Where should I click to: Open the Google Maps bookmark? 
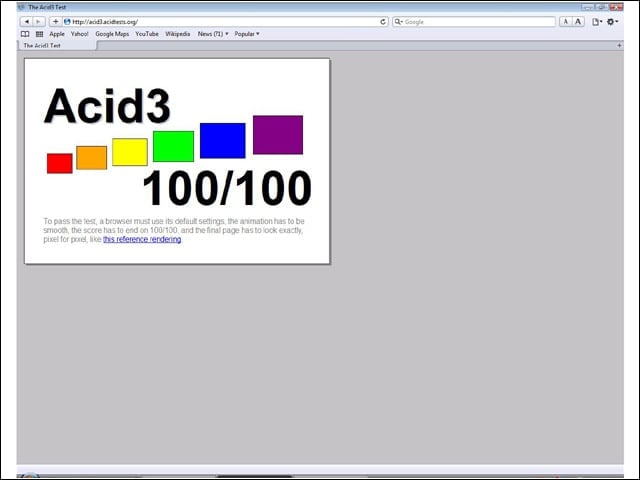point(112,34)
